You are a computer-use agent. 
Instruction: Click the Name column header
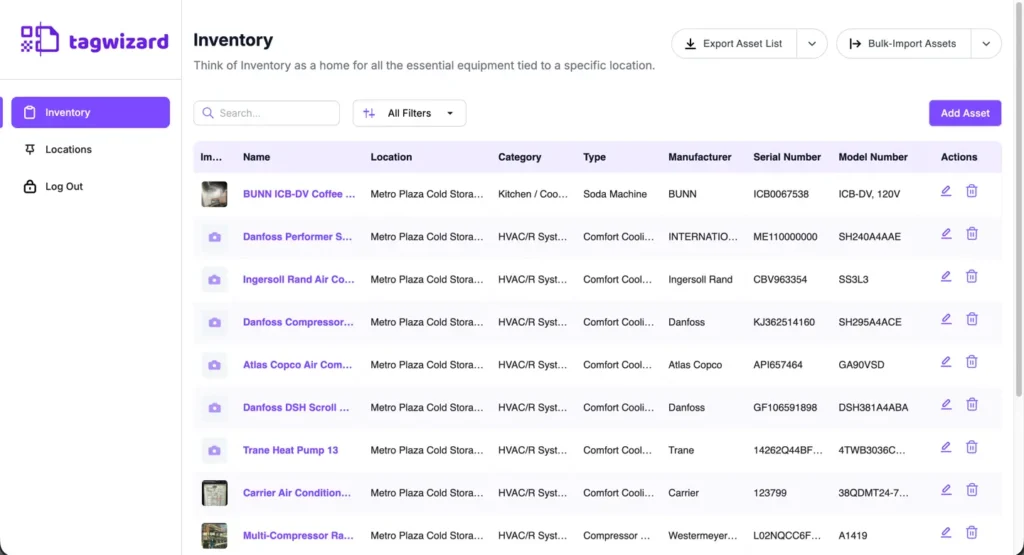[257, 157]
